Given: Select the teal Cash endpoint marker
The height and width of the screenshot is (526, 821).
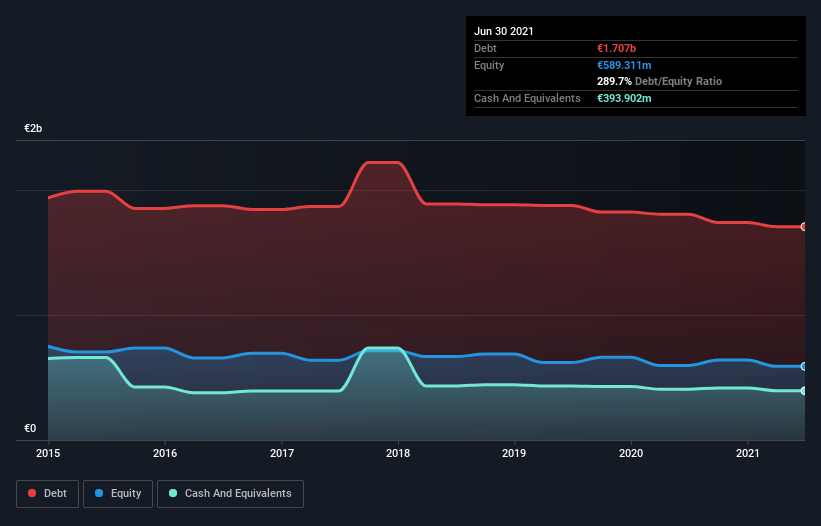Looking at the screenshot, I should pyautogui.click(x=804, y=390).
